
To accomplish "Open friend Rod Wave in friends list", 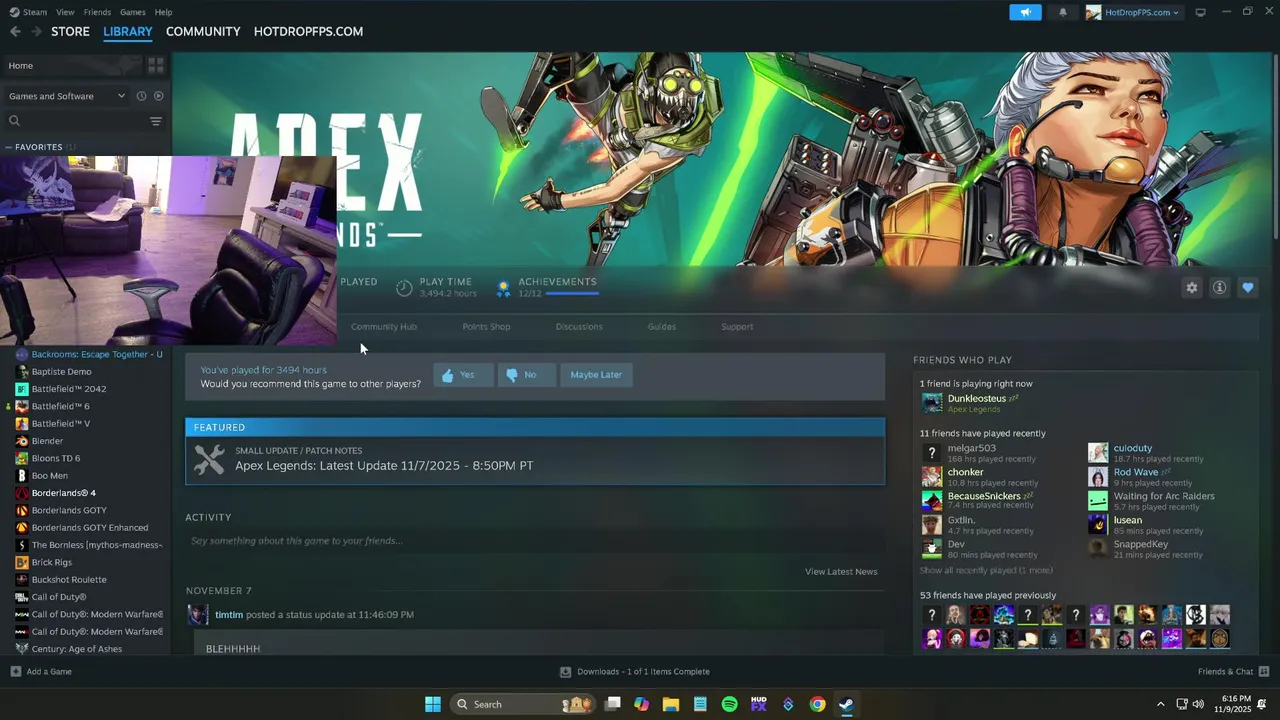I will (x=1136, y=472).
